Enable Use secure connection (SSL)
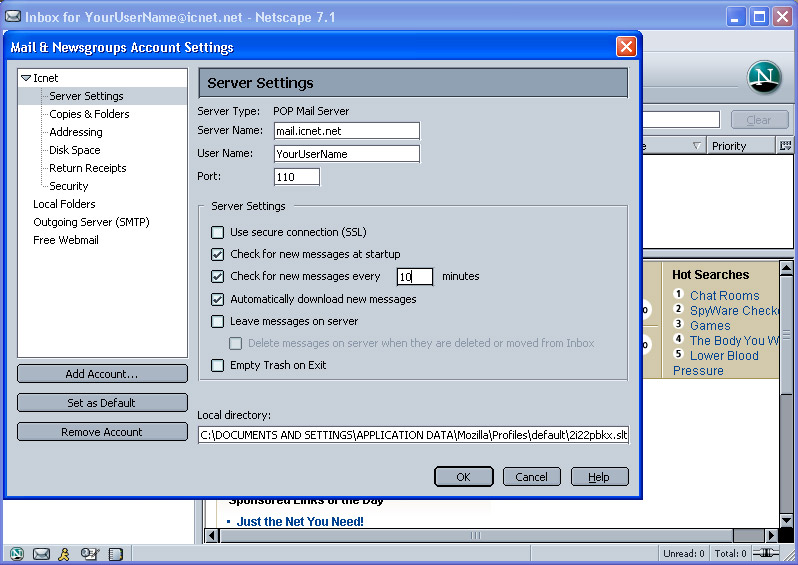Image resolution: width=798 pixels, height=565 pixels. [x=217, y=232]
